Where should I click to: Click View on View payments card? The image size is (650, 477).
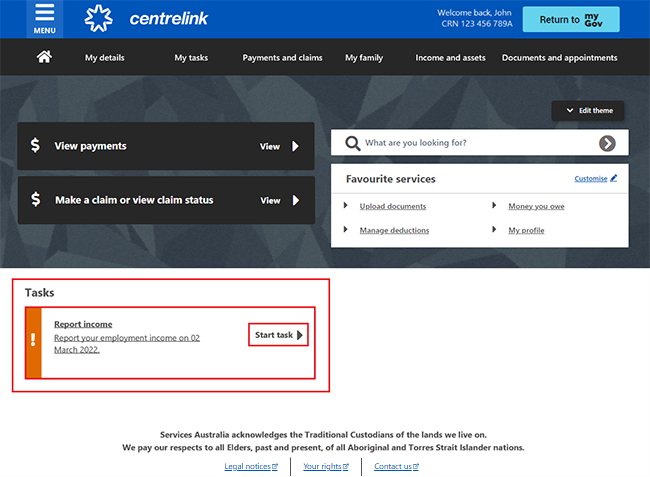[x=270, y=147]
